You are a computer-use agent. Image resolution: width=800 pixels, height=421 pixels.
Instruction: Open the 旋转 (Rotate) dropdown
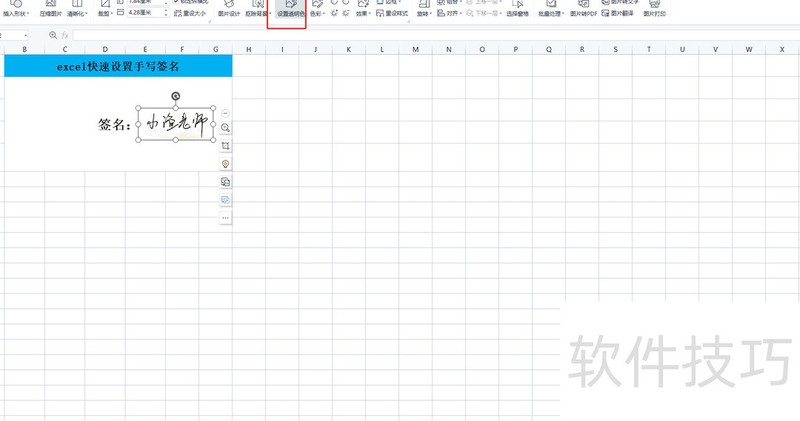coord(424,8)
